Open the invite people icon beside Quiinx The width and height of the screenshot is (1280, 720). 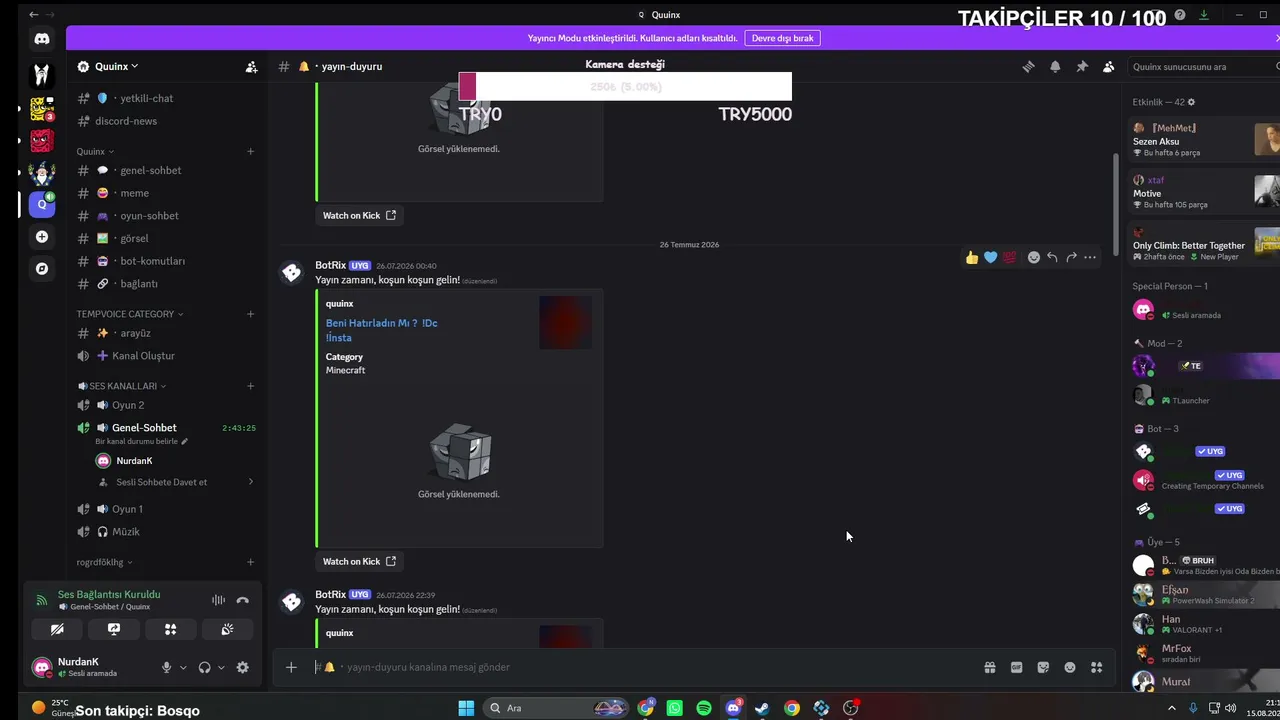point(251,67)
